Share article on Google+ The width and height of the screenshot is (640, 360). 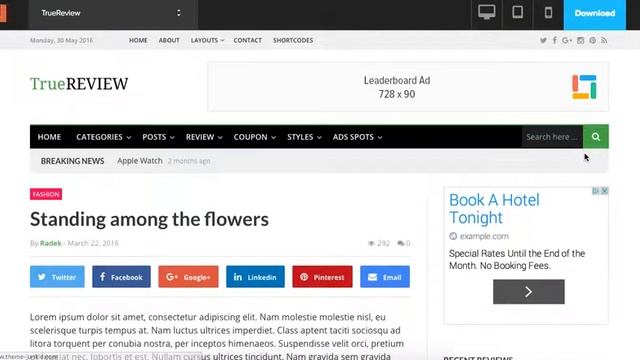(x=188, y=277)
